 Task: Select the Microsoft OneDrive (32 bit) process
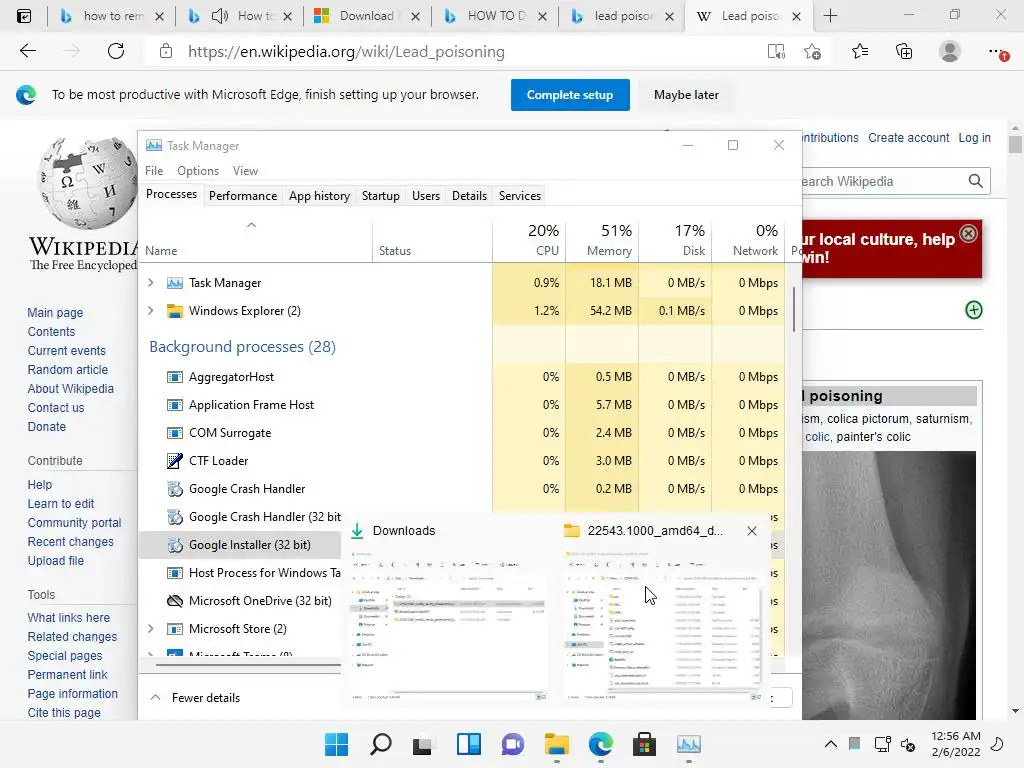click(240, 600)
